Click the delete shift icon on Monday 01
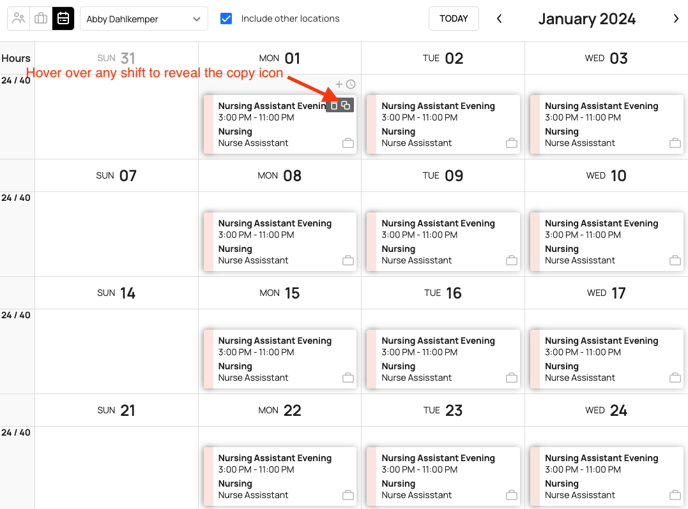 [334, 106]
